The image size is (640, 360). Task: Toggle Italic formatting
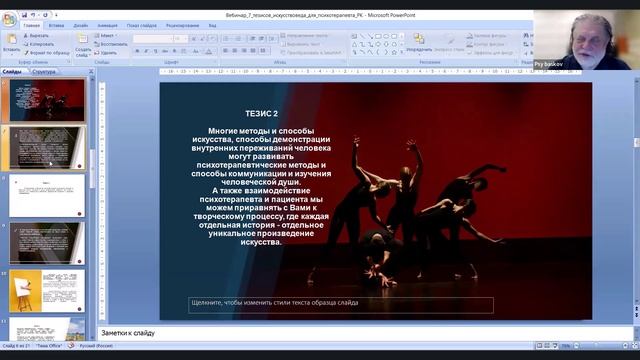tap(146, 51)
